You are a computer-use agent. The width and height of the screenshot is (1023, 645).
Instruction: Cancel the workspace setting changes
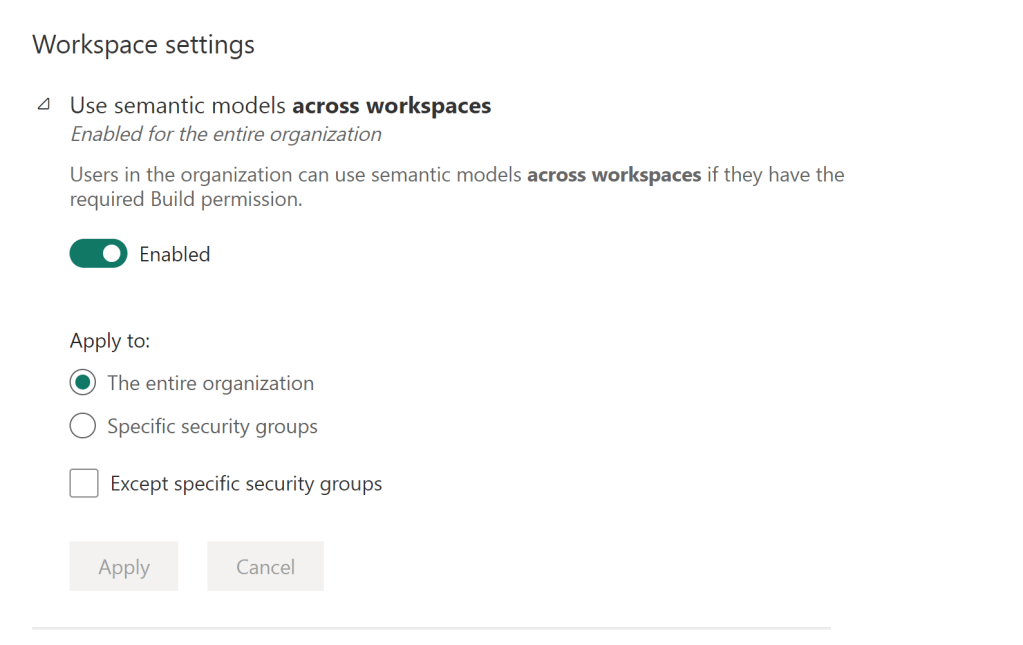265,567
